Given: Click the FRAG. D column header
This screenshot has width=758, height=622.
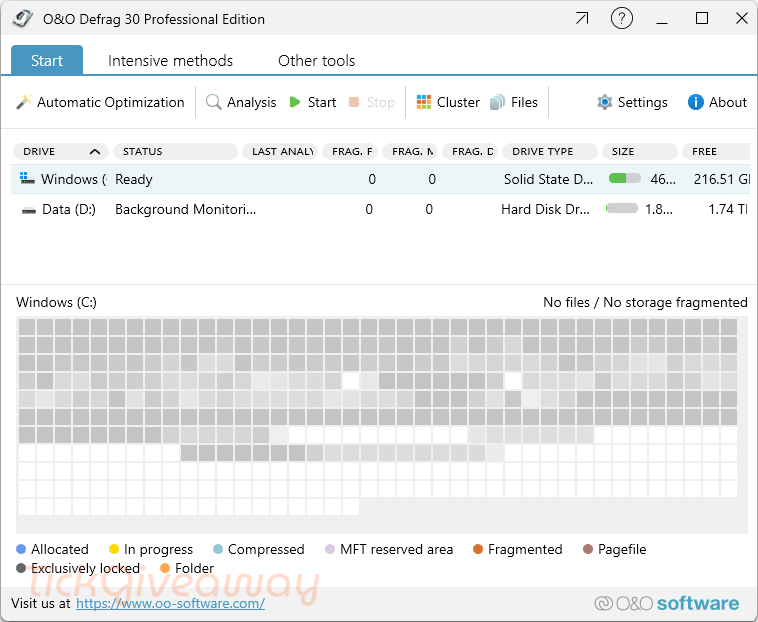Looking at the screenshot, I should point(472,151).
